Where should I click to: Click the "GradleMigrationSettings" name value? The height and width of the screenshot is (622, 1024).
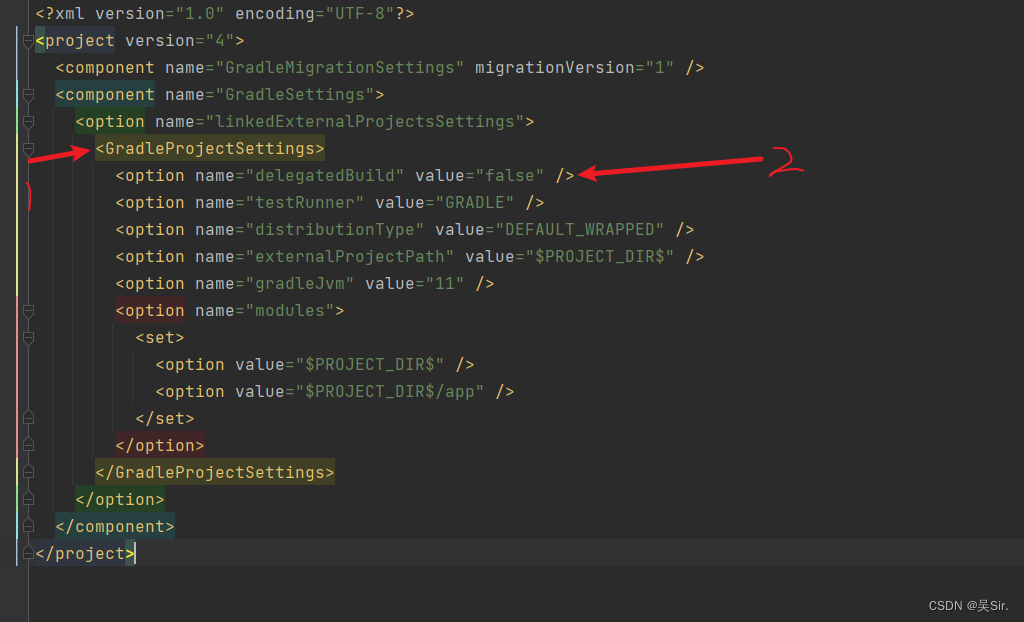point(340,68)
